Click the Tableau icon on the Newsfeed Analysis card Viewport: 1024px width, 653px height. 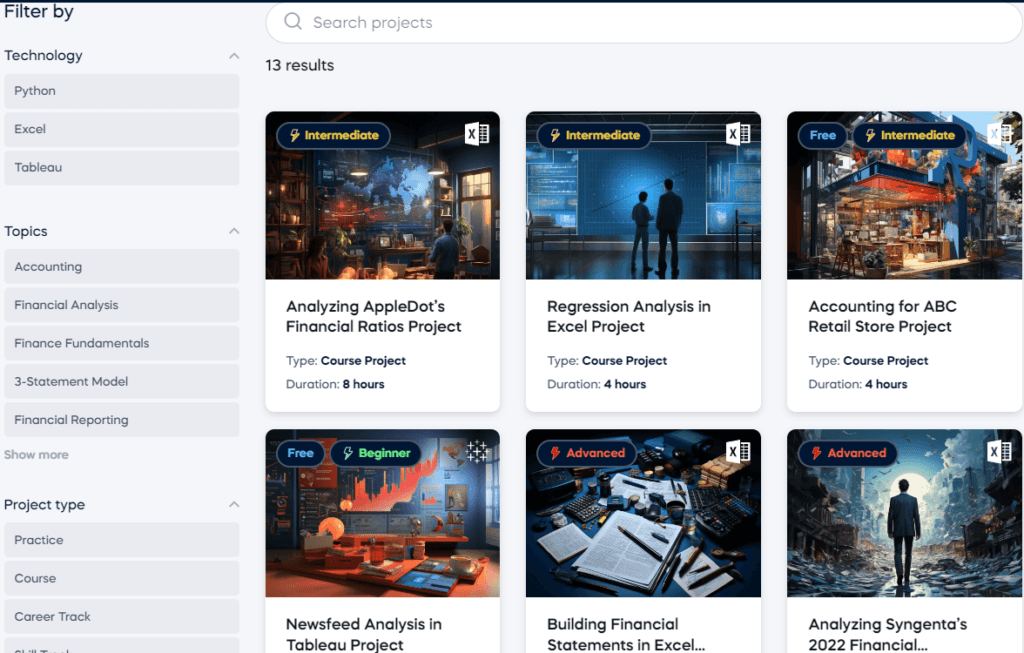[x=477, y=451]
